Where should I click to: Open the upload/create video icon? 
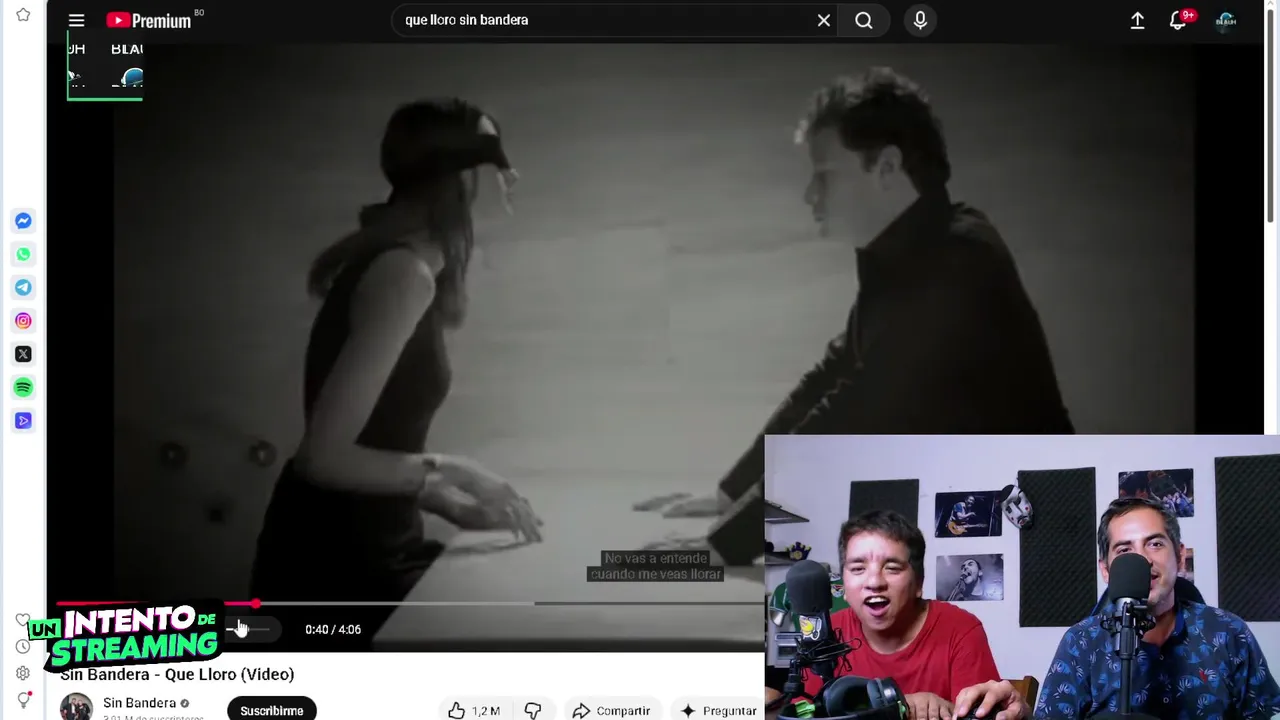1137,20
